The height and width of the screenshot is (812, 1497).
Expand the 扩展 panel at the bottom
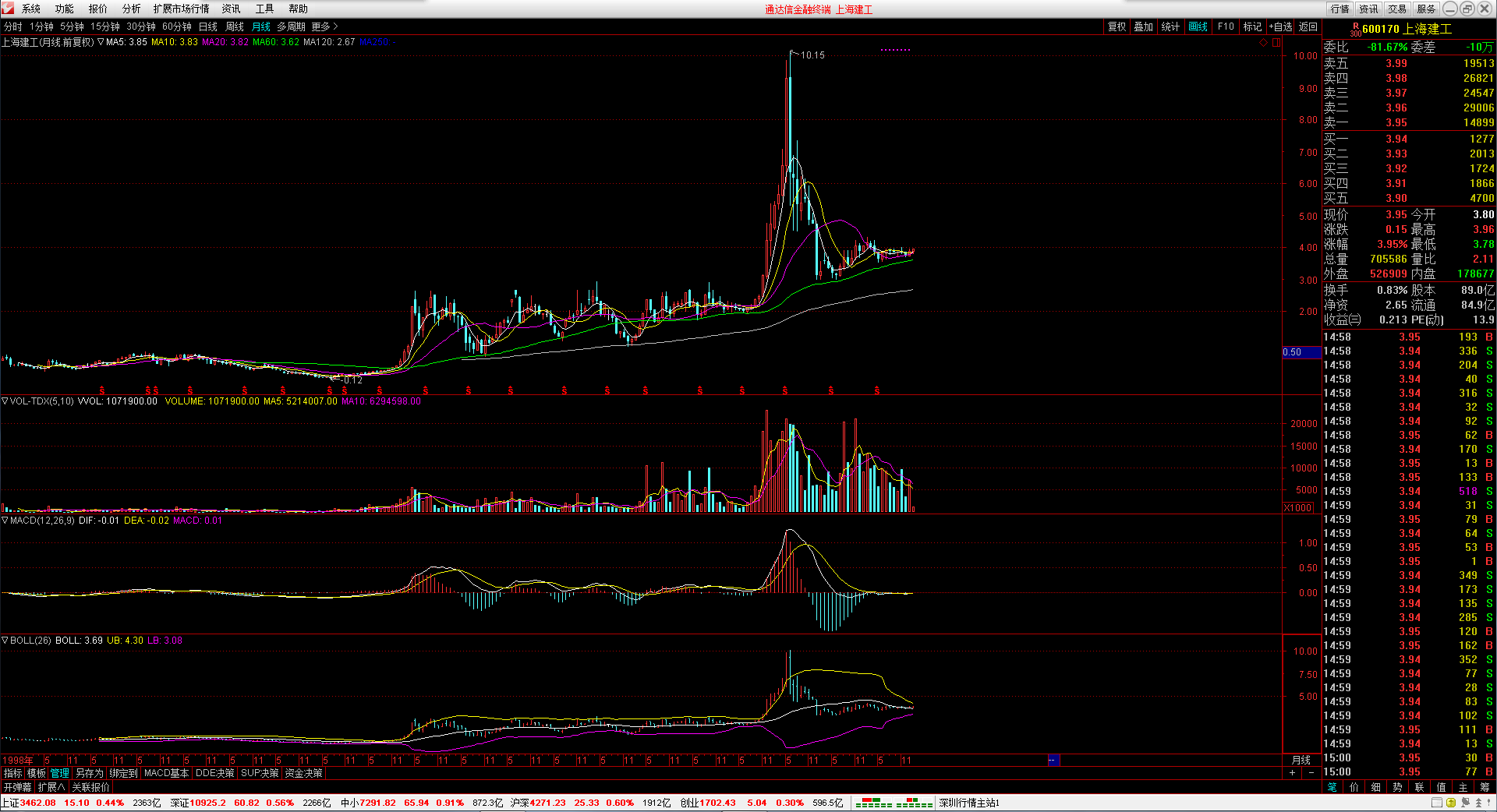coord(51,787)
